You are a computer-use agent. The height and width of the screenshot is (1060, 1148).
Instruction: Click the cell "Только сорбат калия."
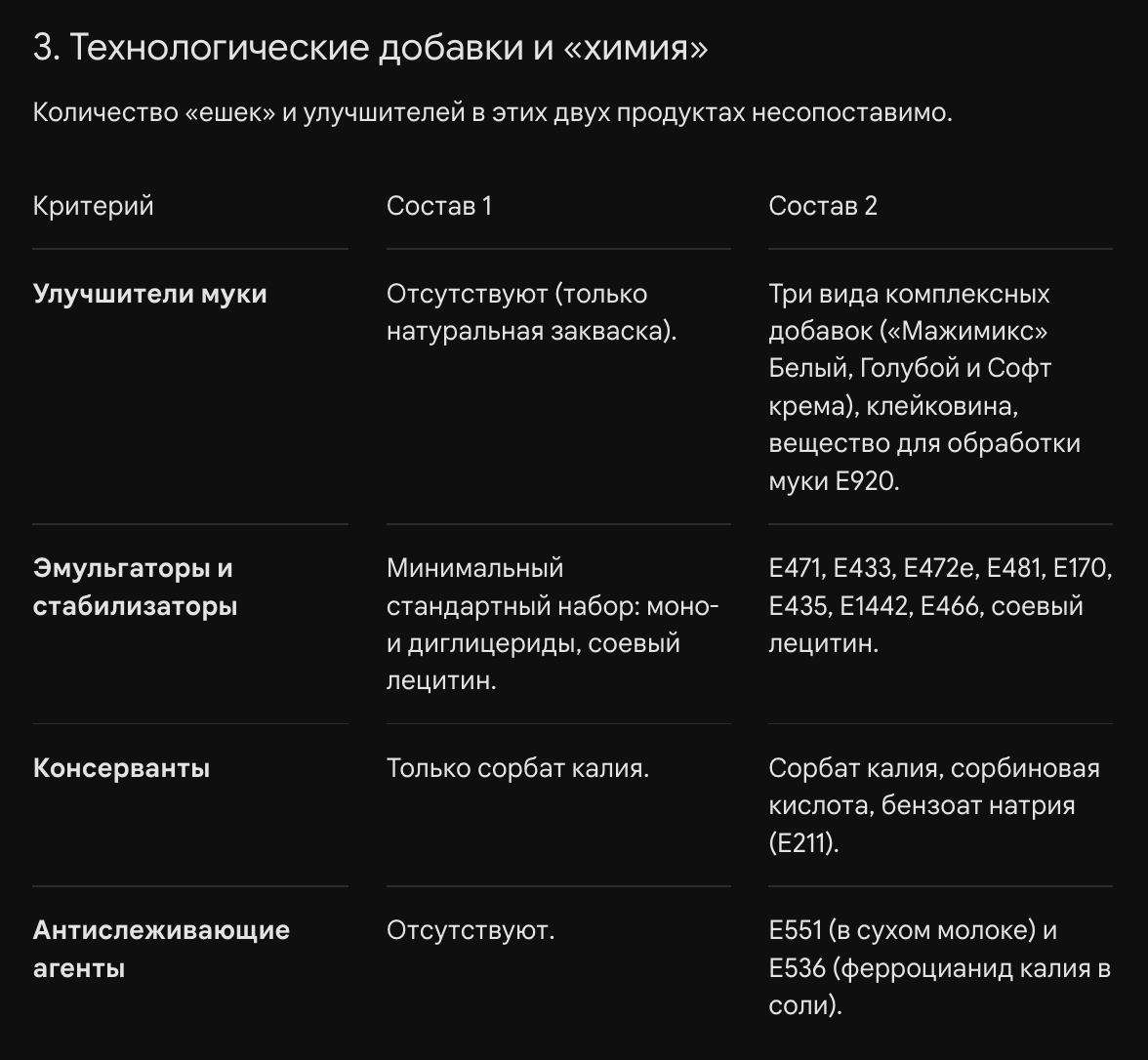517,768
